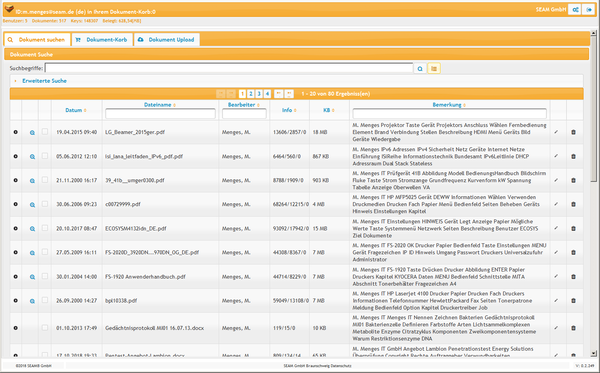Image resolution: width=600 pixels, height=373 pixels.
Task: Check the box for Gedächtnisprotokoll MI01 docx
Action: click(45, 327)
